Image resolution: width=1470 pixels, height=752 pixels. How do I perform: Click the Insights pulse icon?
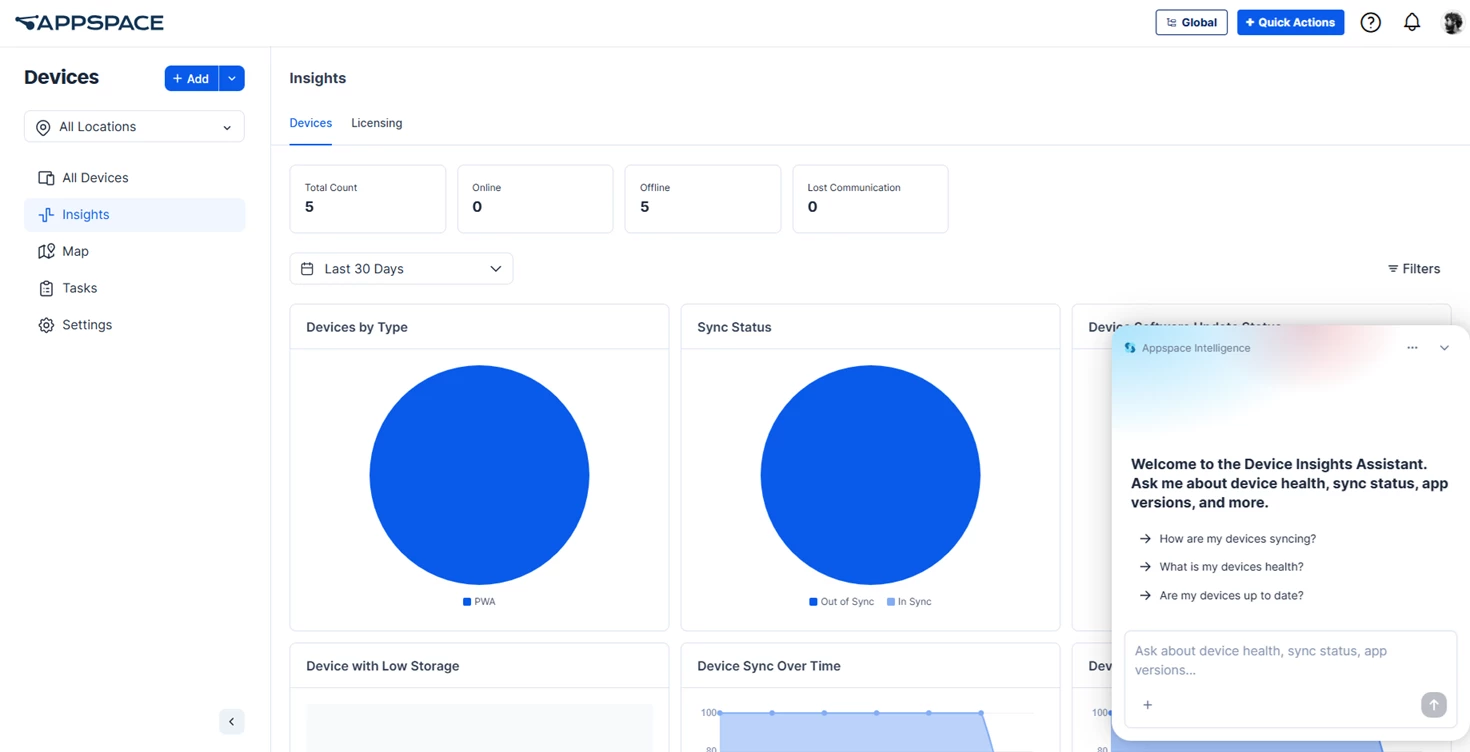coord(46,215)
